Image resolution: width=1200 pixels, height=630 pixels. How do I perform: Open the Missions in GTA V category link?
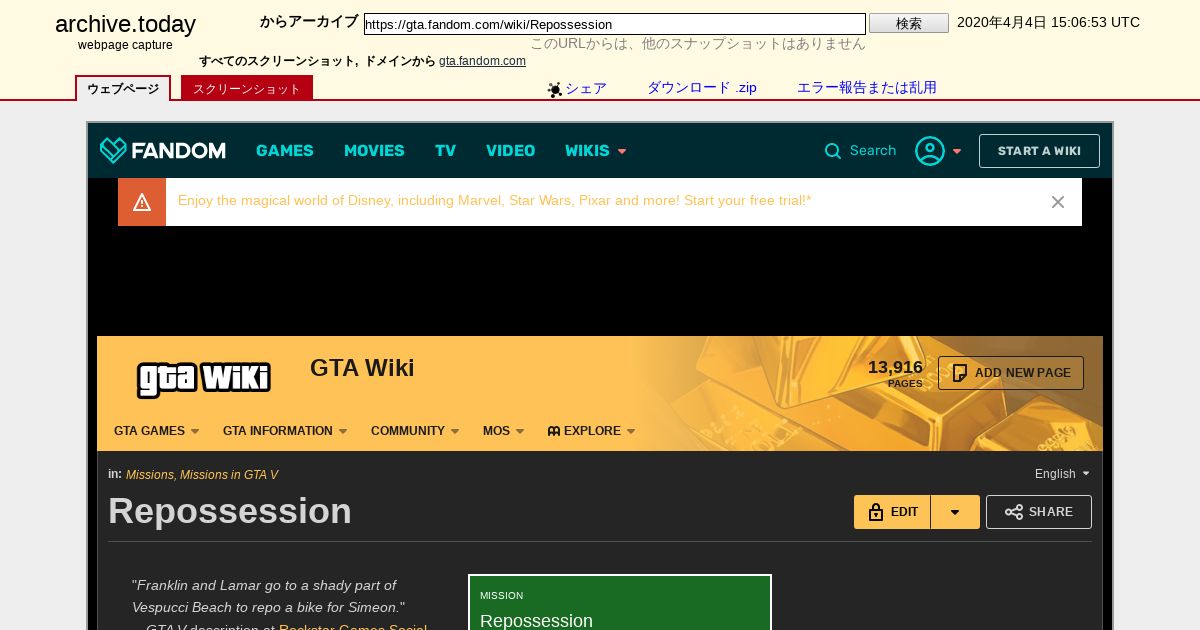point(229,475)
